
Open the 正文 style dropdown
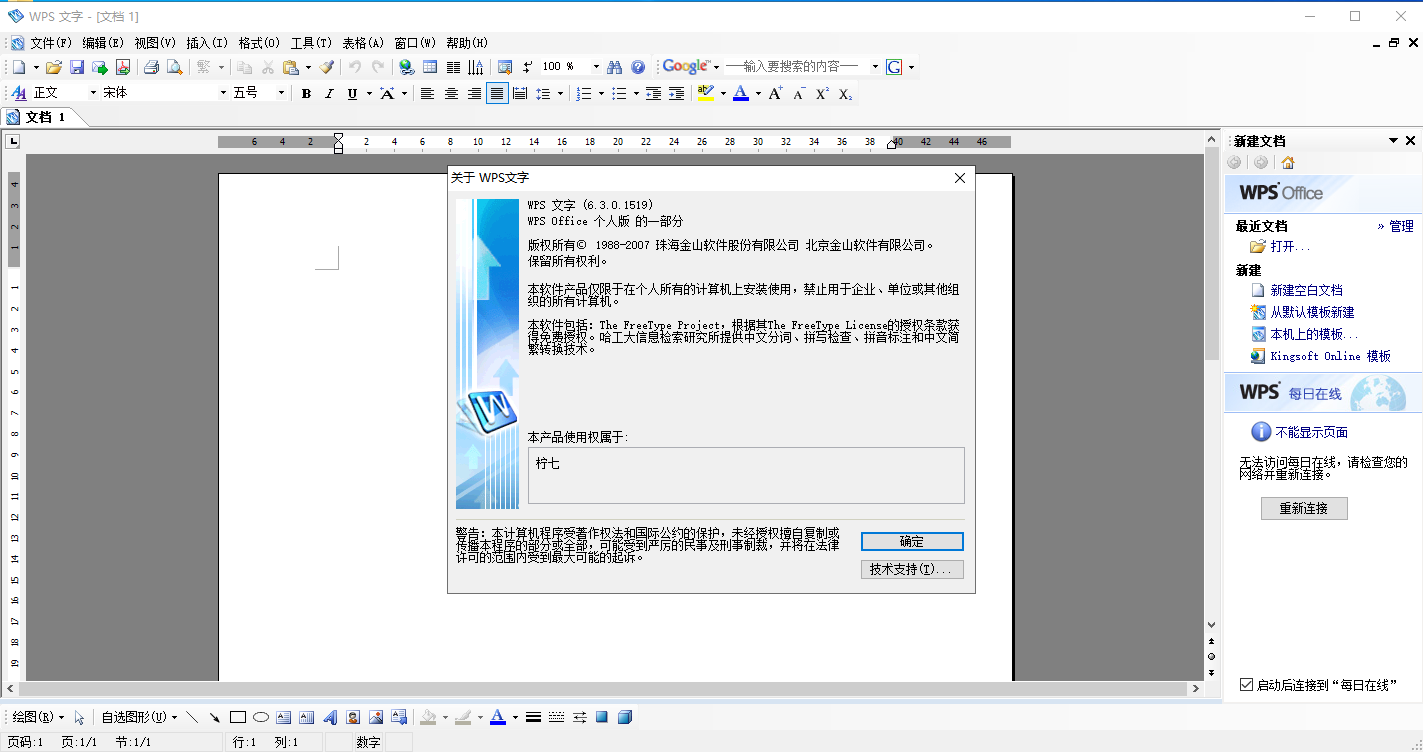pyautogui.click(x=93, y=93)
